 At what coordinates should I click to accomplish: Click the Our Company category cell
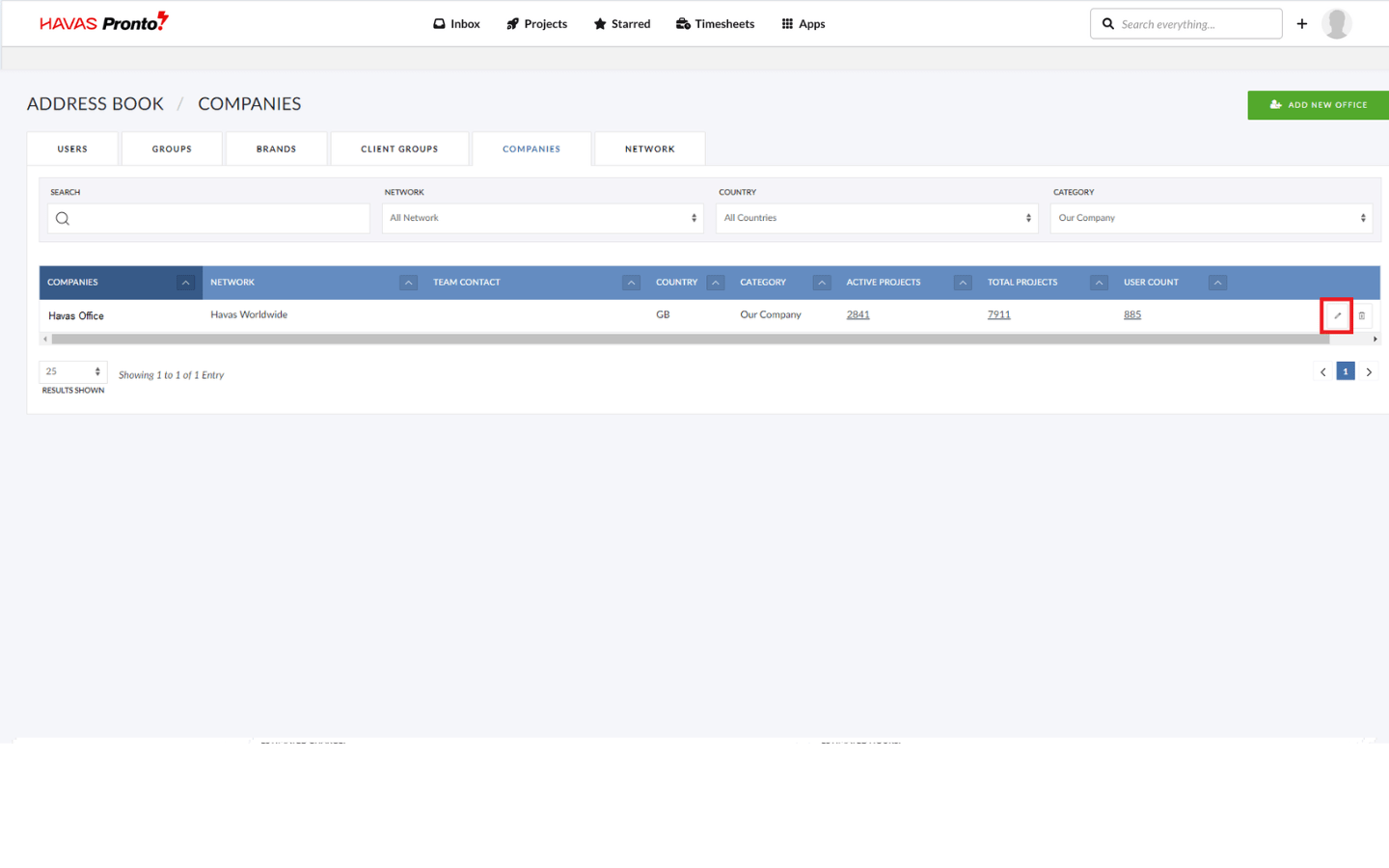[x=771, y=314]
